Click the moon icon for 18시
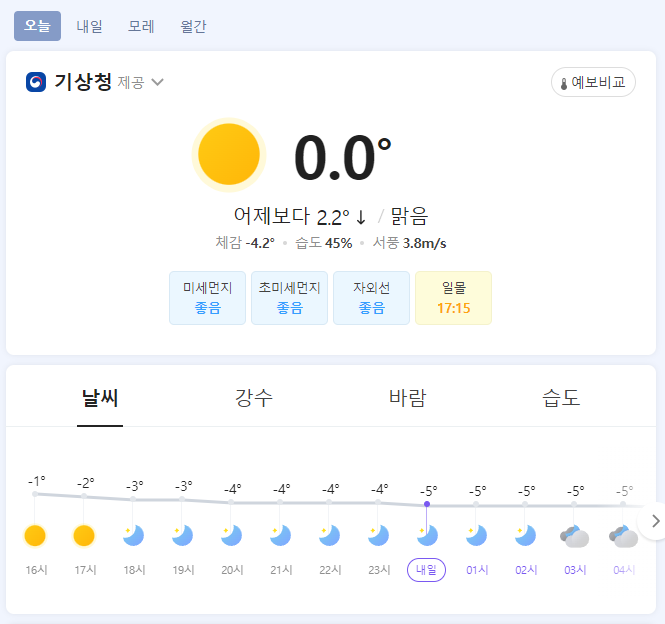This screenshot has width=665, height=624. pos(133,536)
